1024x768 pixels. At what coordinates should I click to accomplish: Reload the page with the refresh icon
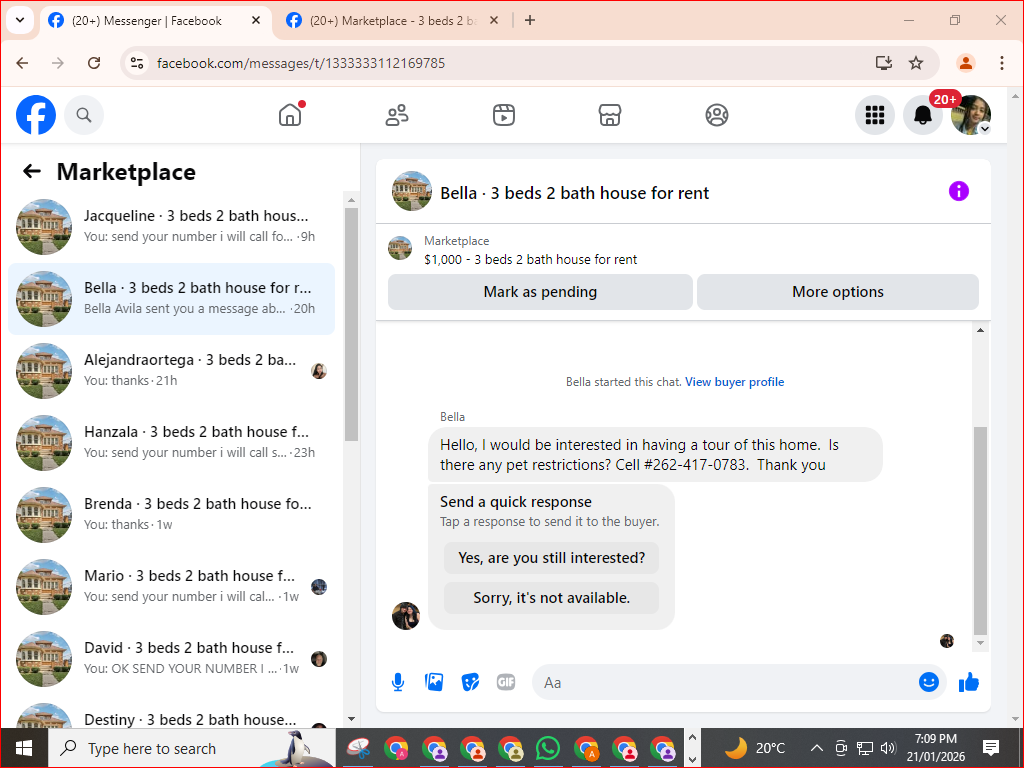[x=94, y=63]
